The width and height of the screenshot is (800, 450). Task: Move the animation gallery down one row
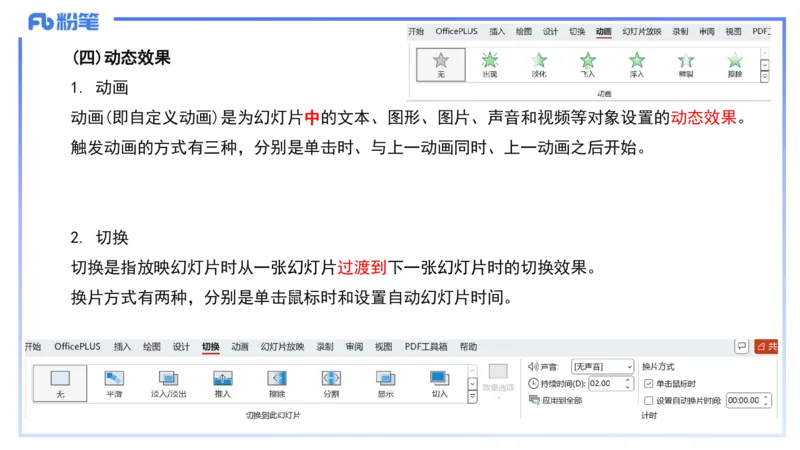(x=764, y=65)
